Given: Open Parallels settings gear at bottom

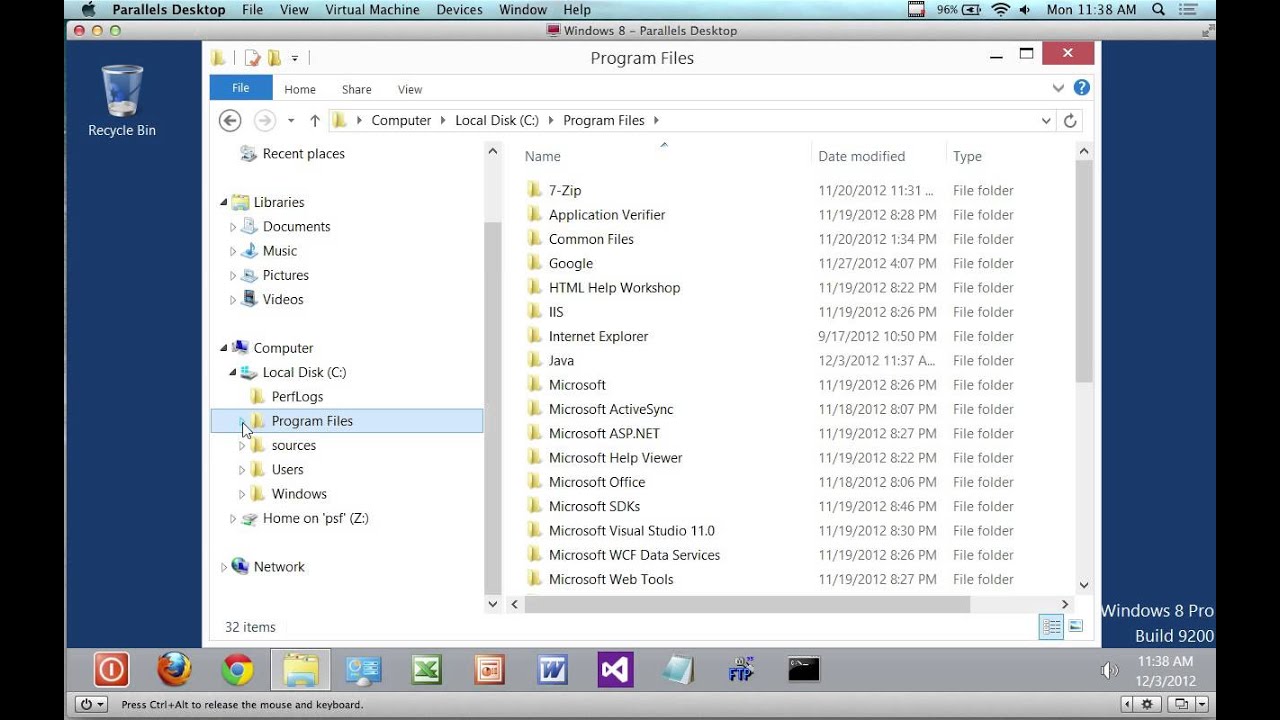Looking at the screenshot, I should [x=1148, y=704].
